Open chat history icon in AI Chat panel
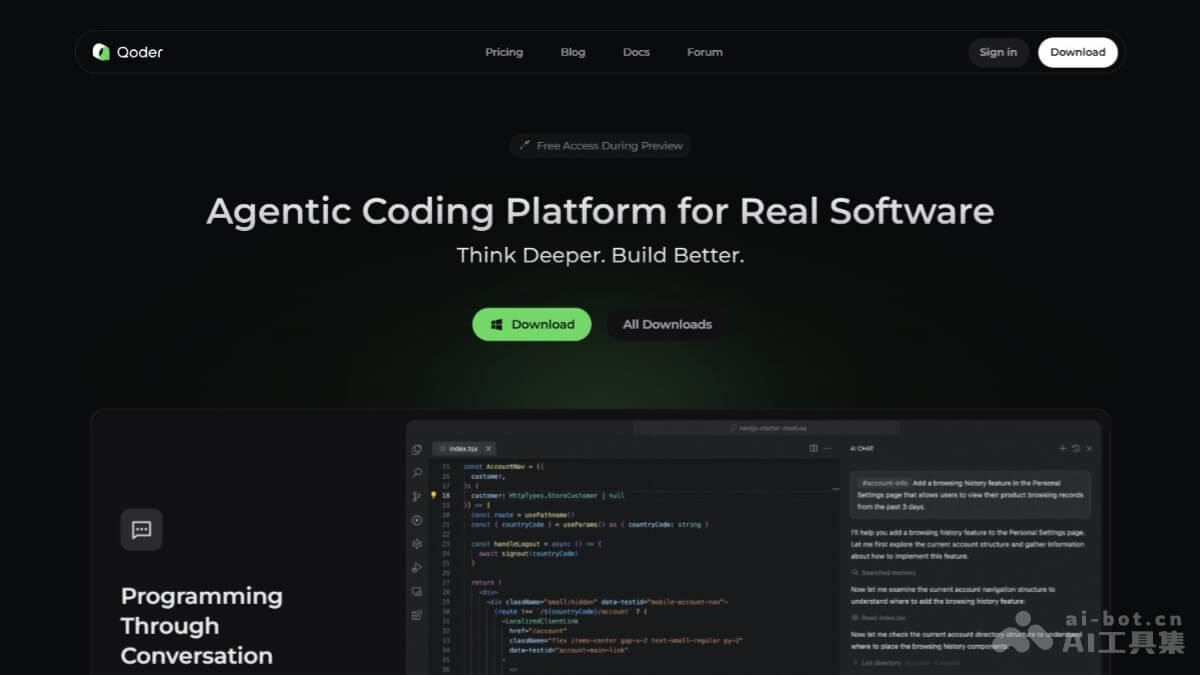1200x675 pixels. (x=1074, y=447)
